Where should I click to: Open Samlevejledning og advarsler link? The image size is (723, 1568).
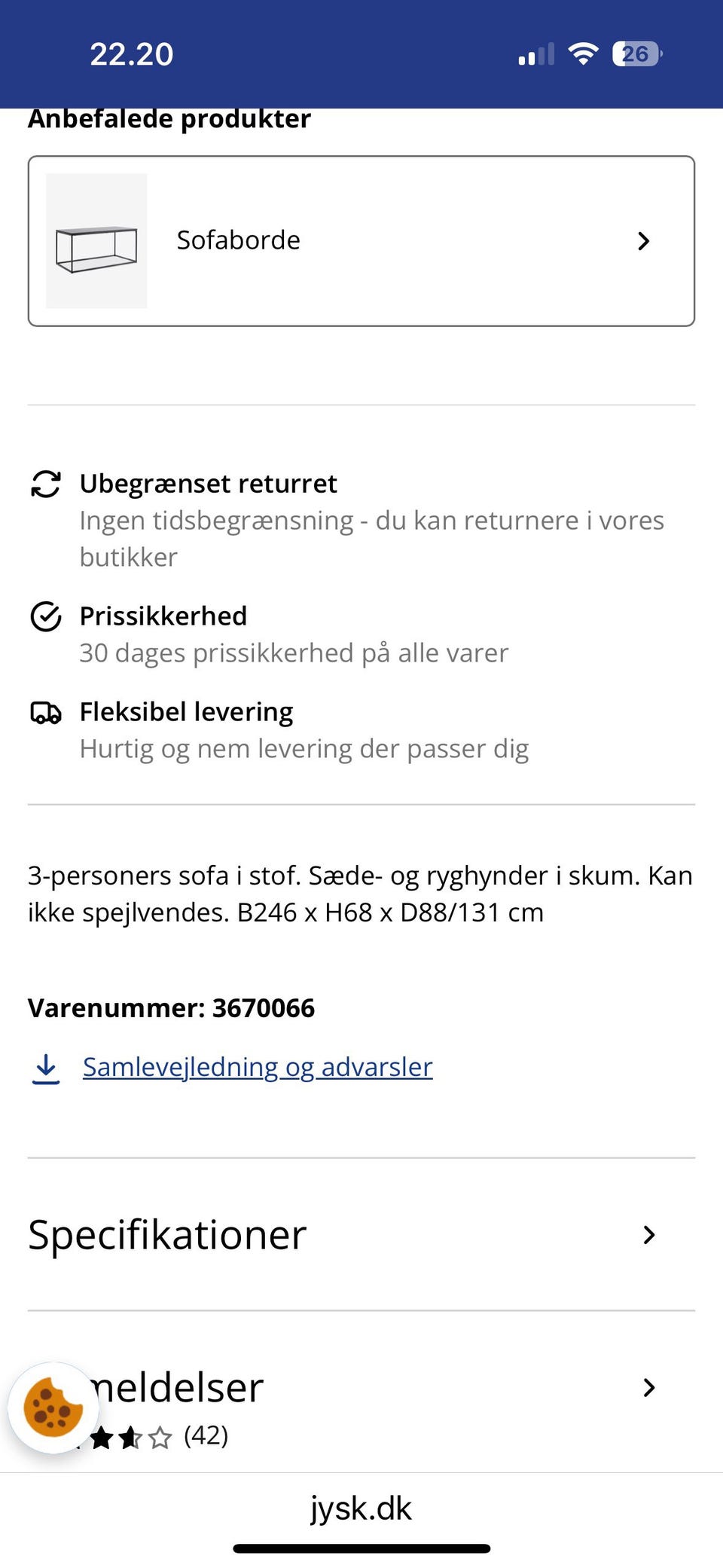[x=258, y=1067]
